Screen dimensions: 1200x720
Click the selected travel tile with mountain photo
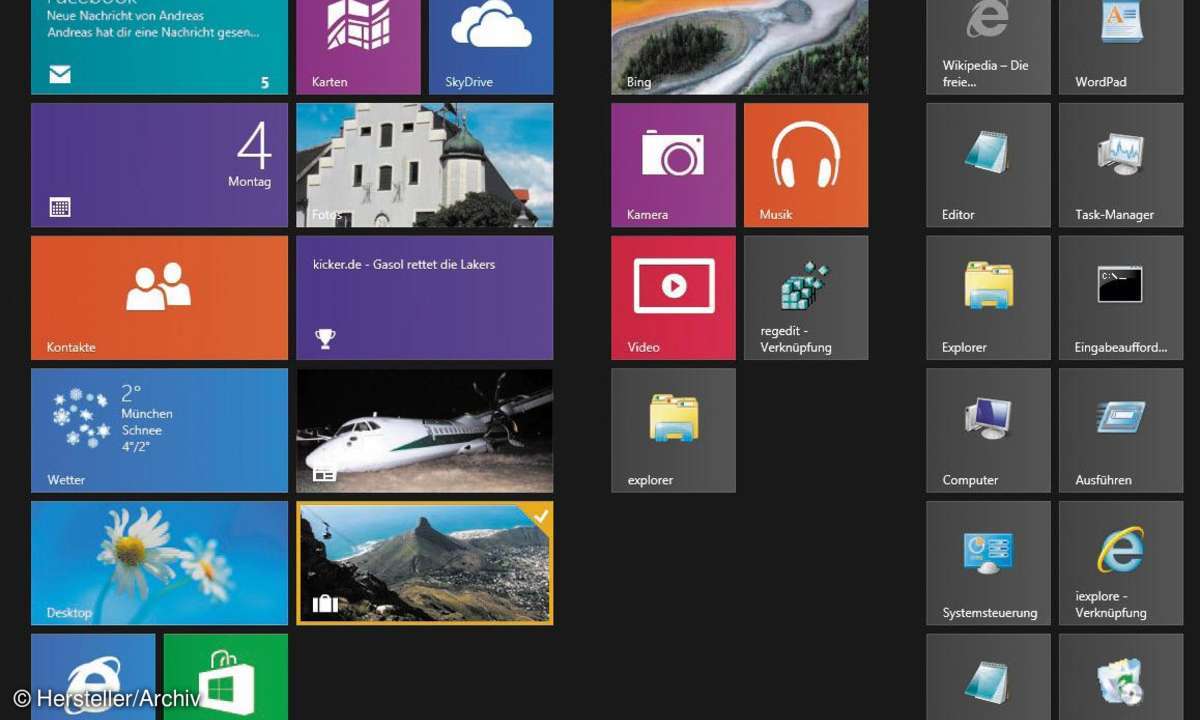click(425, 563)
